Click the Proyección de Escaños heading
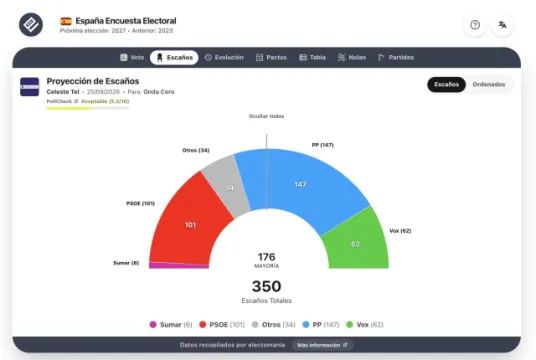 (x=93, y=81)
